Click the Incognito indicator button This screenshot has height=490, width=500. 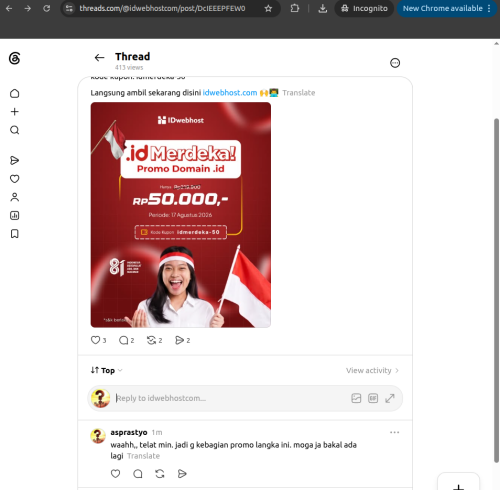tap(364, 8)
